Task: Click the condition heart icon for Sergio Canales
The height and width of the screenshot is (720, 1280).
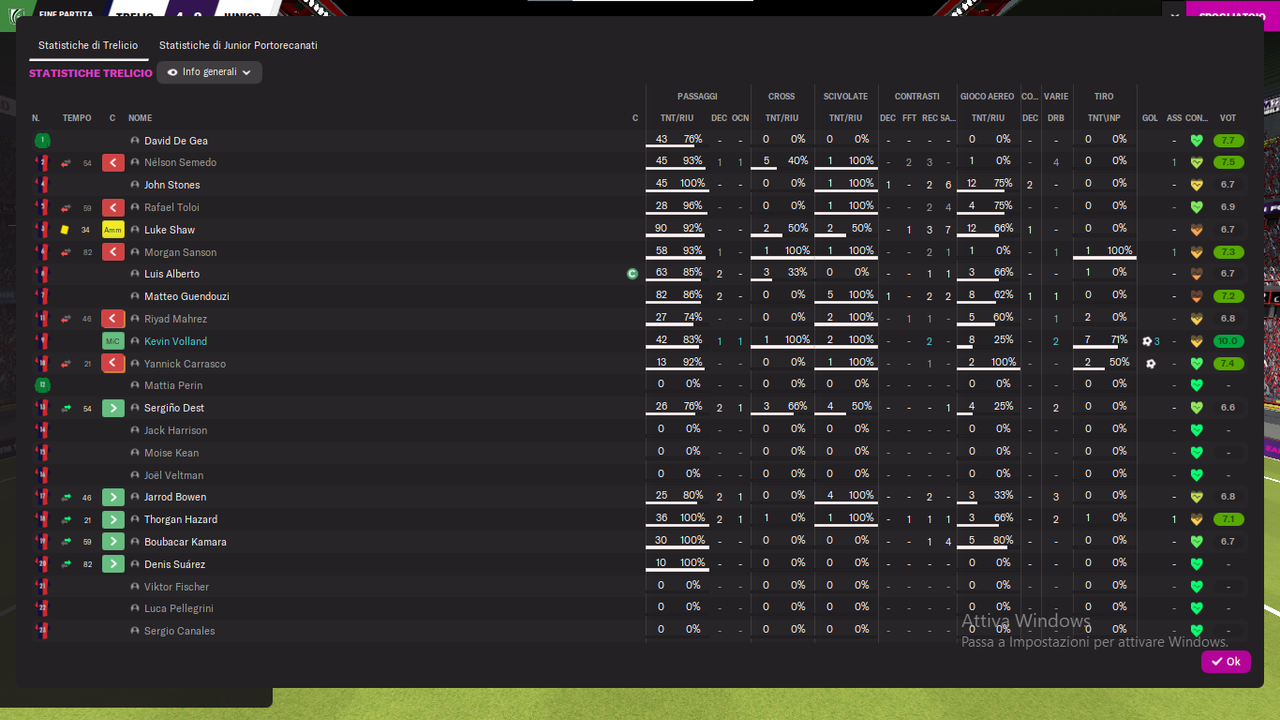Action: point(1196,631)
